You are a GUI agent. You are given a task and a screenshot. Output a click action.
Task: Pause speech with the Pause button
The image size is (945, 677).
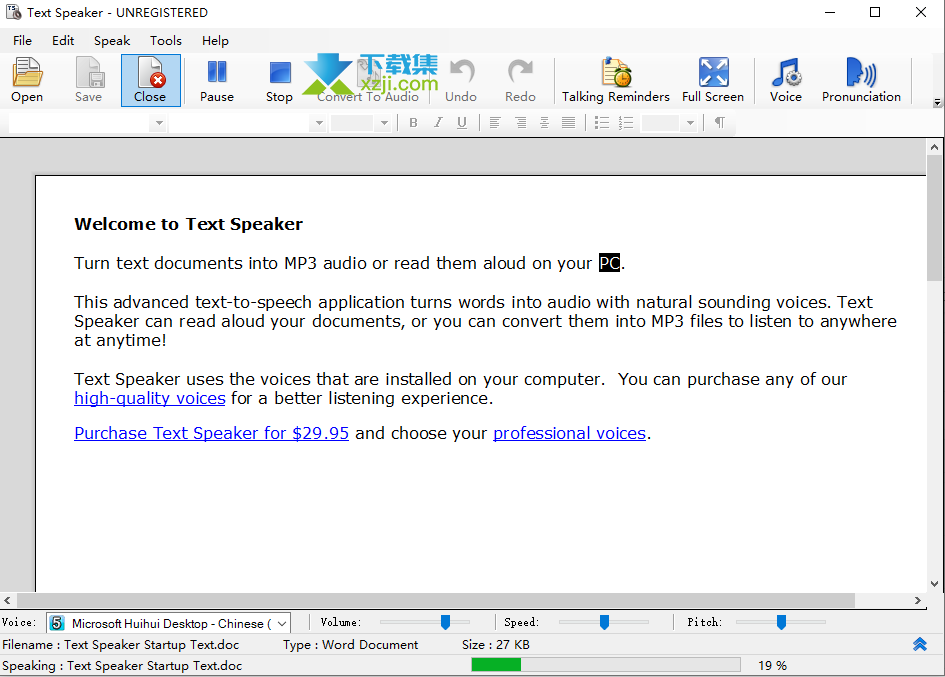tap(217, 80)
